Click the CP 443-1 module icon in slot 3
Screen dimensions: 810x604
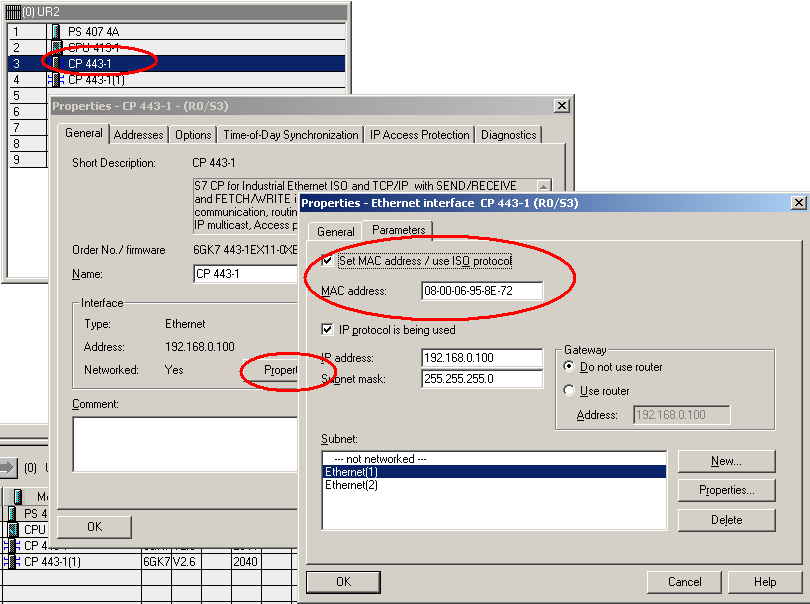(x=56, y=63)
